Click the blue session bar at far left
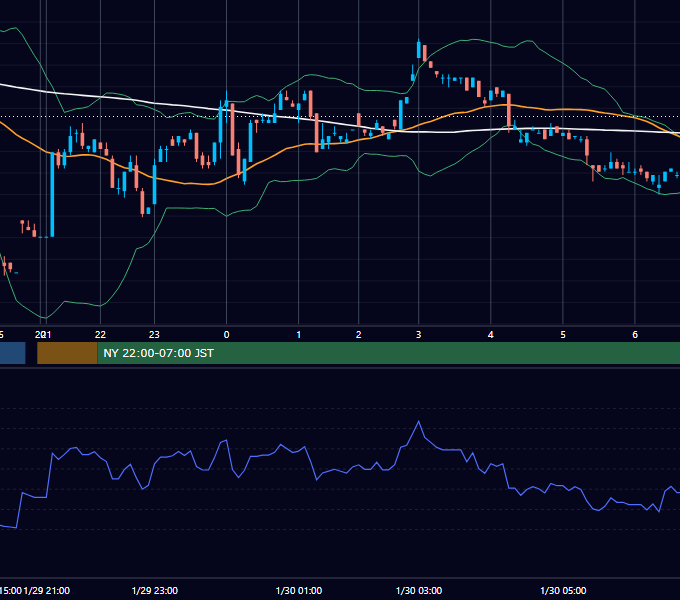Viewport: 680px width, 600px height. click(13, 353)
